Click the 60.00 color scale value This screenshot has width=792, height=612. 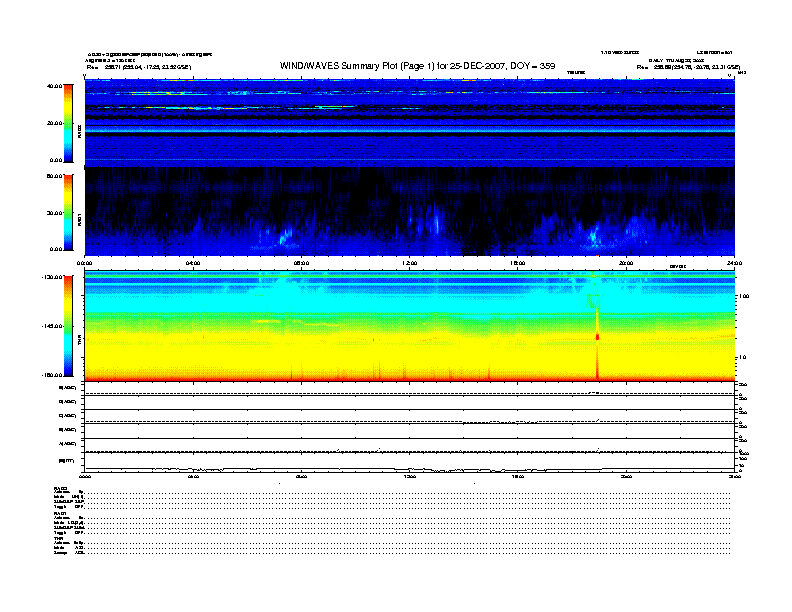(x=54, y=176)
